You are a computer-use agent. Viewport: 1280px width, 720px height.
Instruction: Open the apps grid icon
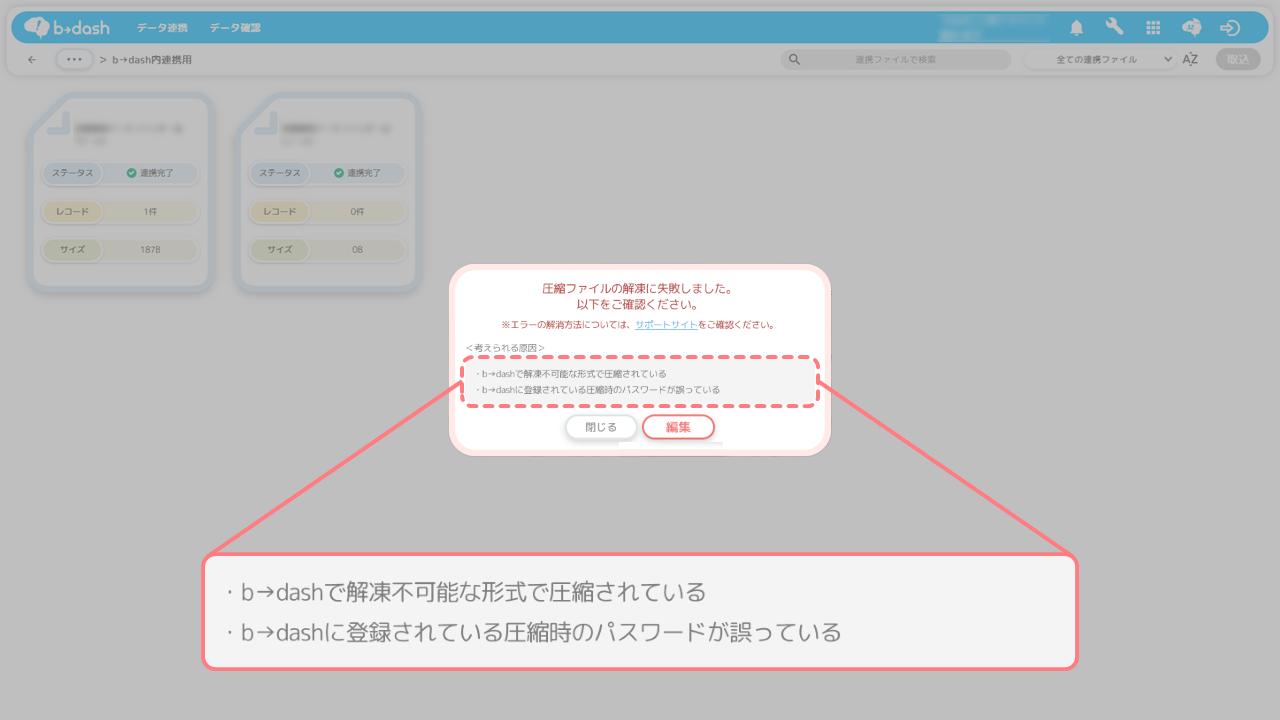click(1153, 28)
